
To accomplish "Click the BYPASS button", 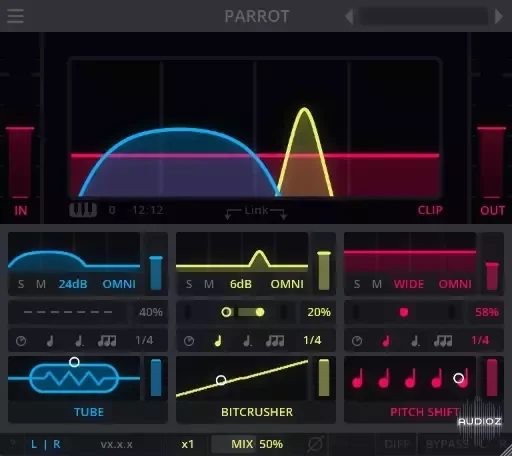I will pos(447,444).
